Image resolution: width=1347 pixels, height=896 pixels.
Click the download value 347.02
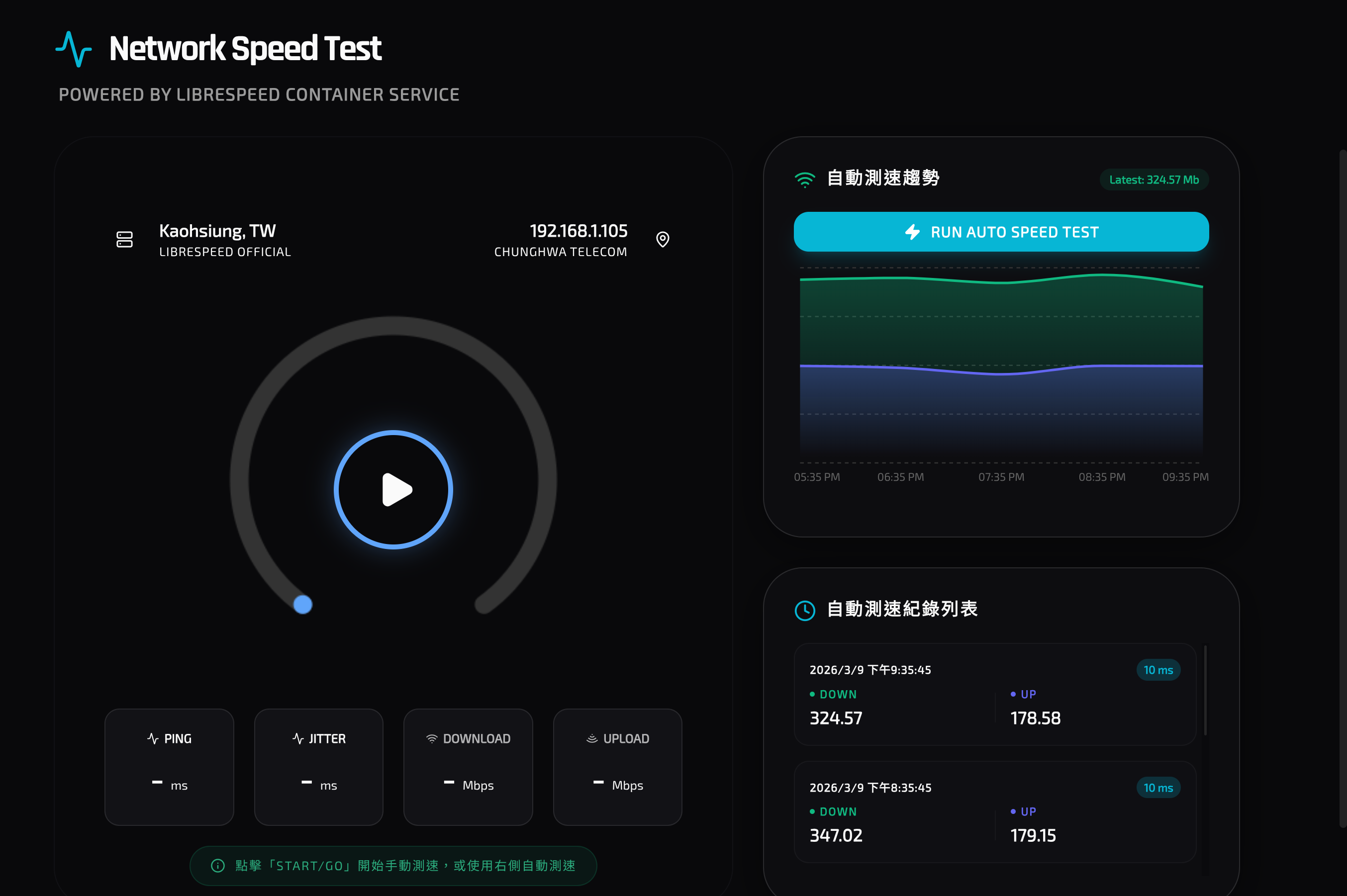836,835
